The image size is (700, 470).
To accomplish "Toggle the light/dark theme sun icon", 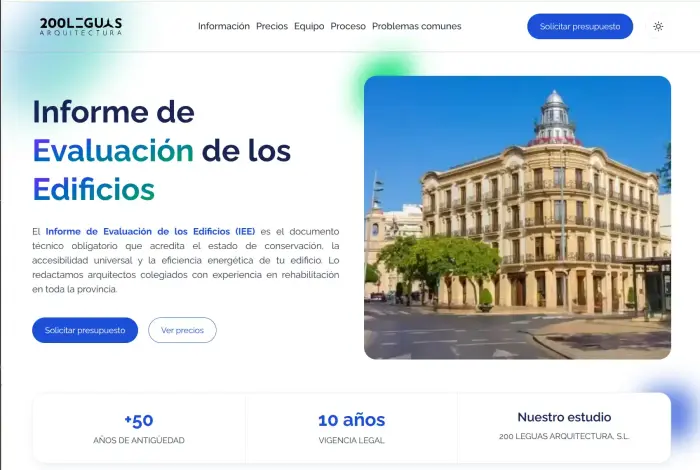I will [x=658, y=26].
